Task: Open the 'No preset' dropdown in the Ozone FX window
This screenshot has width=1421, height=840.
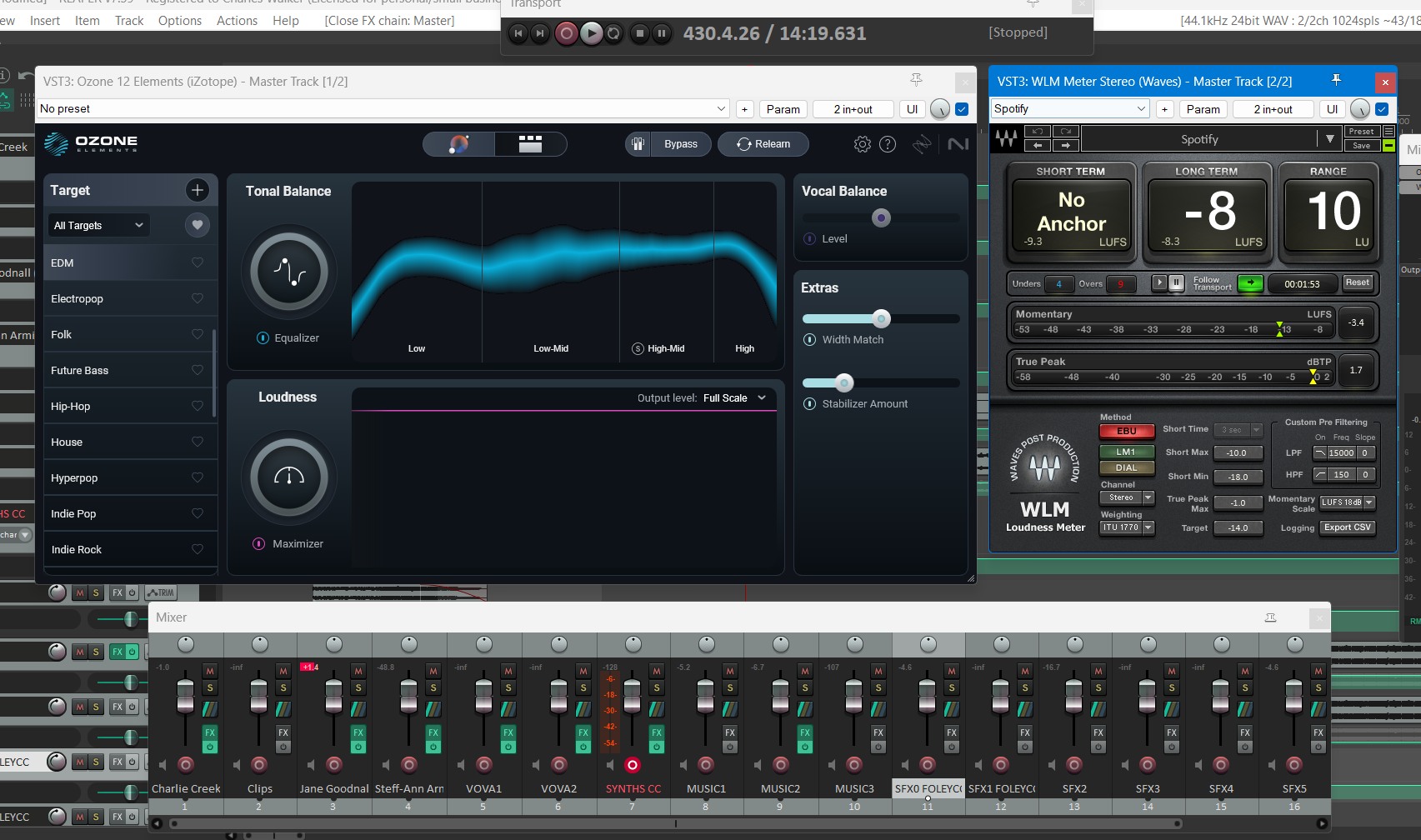Action: (x=720, y=107)
